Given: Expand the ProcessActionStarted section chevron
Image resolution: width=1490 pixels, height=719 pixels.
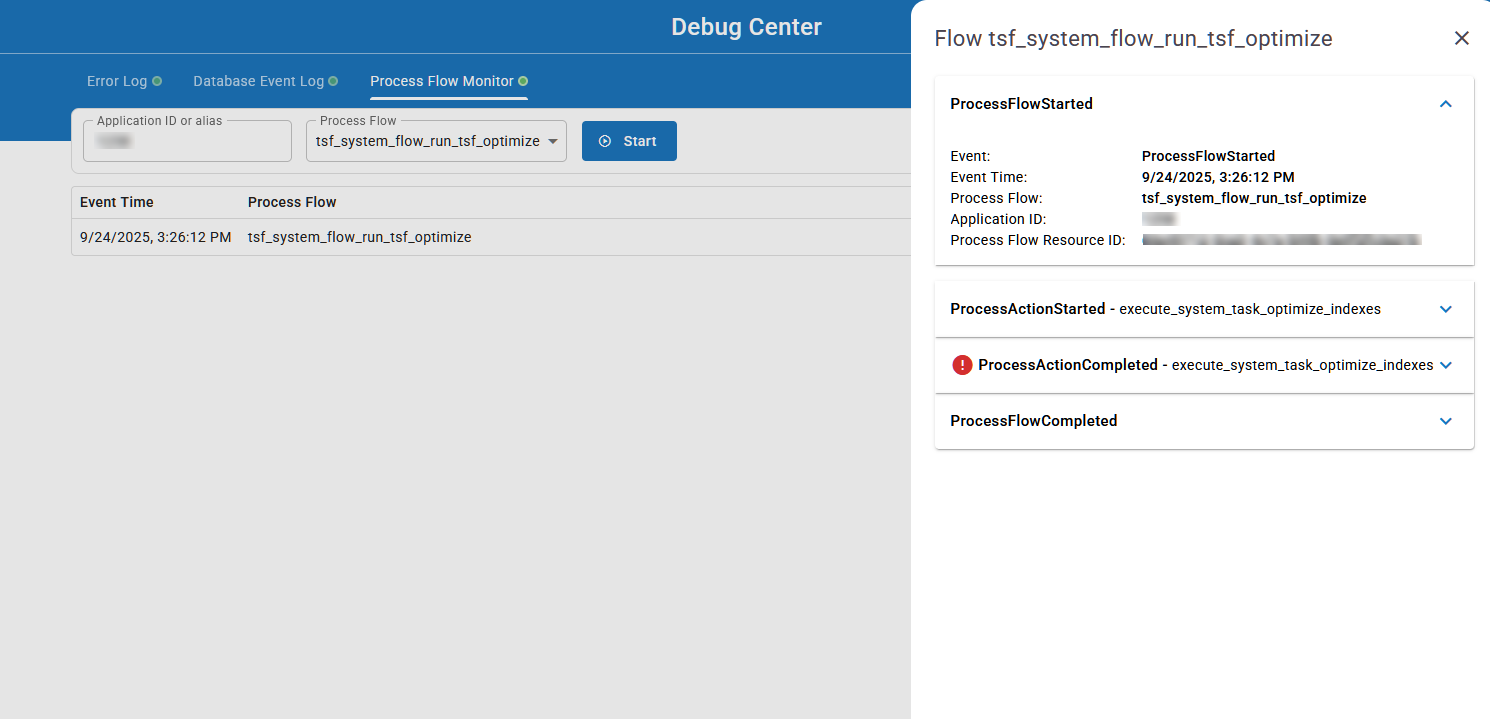Looking at the screenshot, I should (x=1445, y=309).
